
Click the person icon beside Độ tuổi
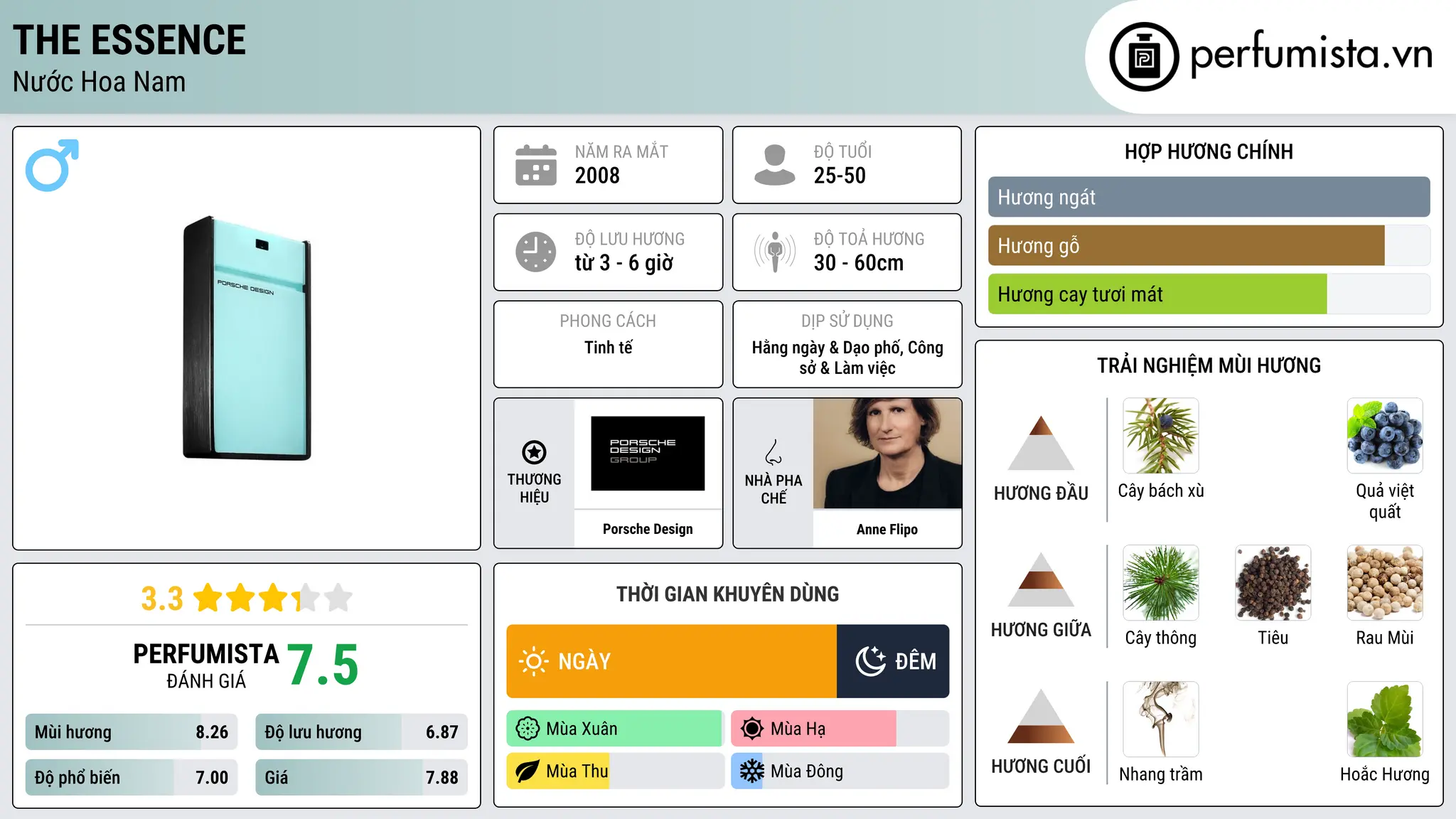(x=774, y=165)
